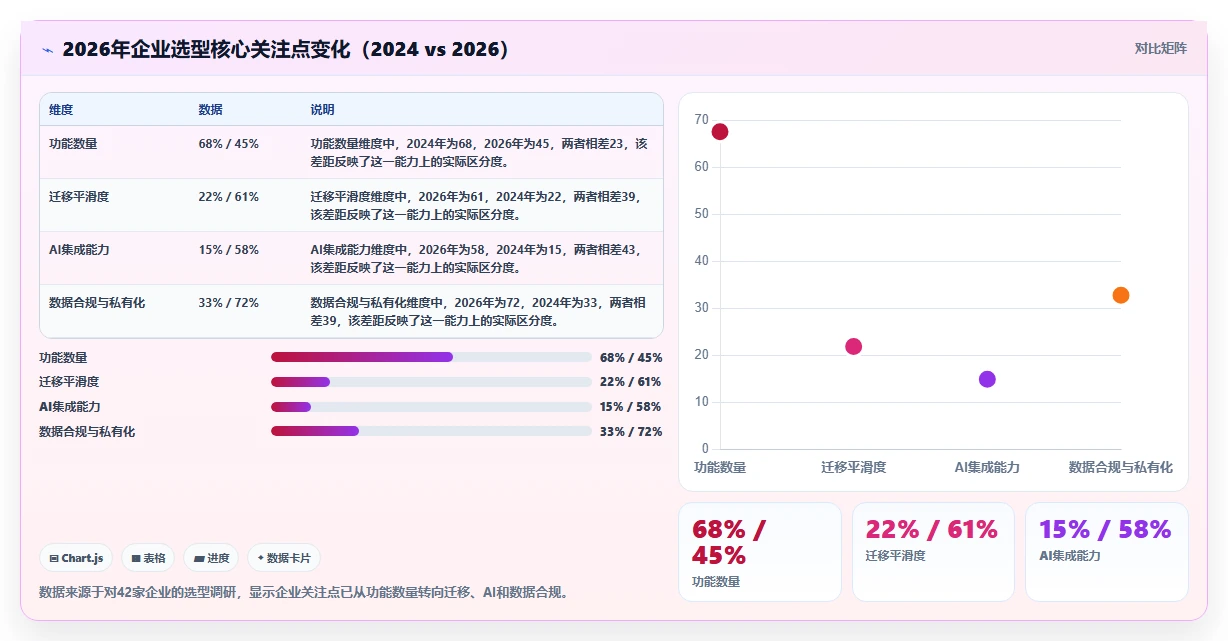Click the 迁移平滑度 data point on chart

coord(853,346)
